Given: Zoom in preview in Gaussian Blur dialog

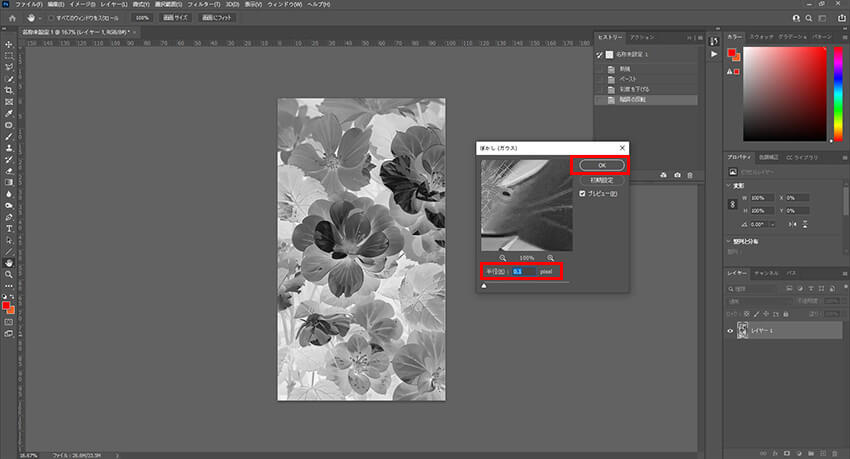Looking at the screenshot, I should coord(550,258).
